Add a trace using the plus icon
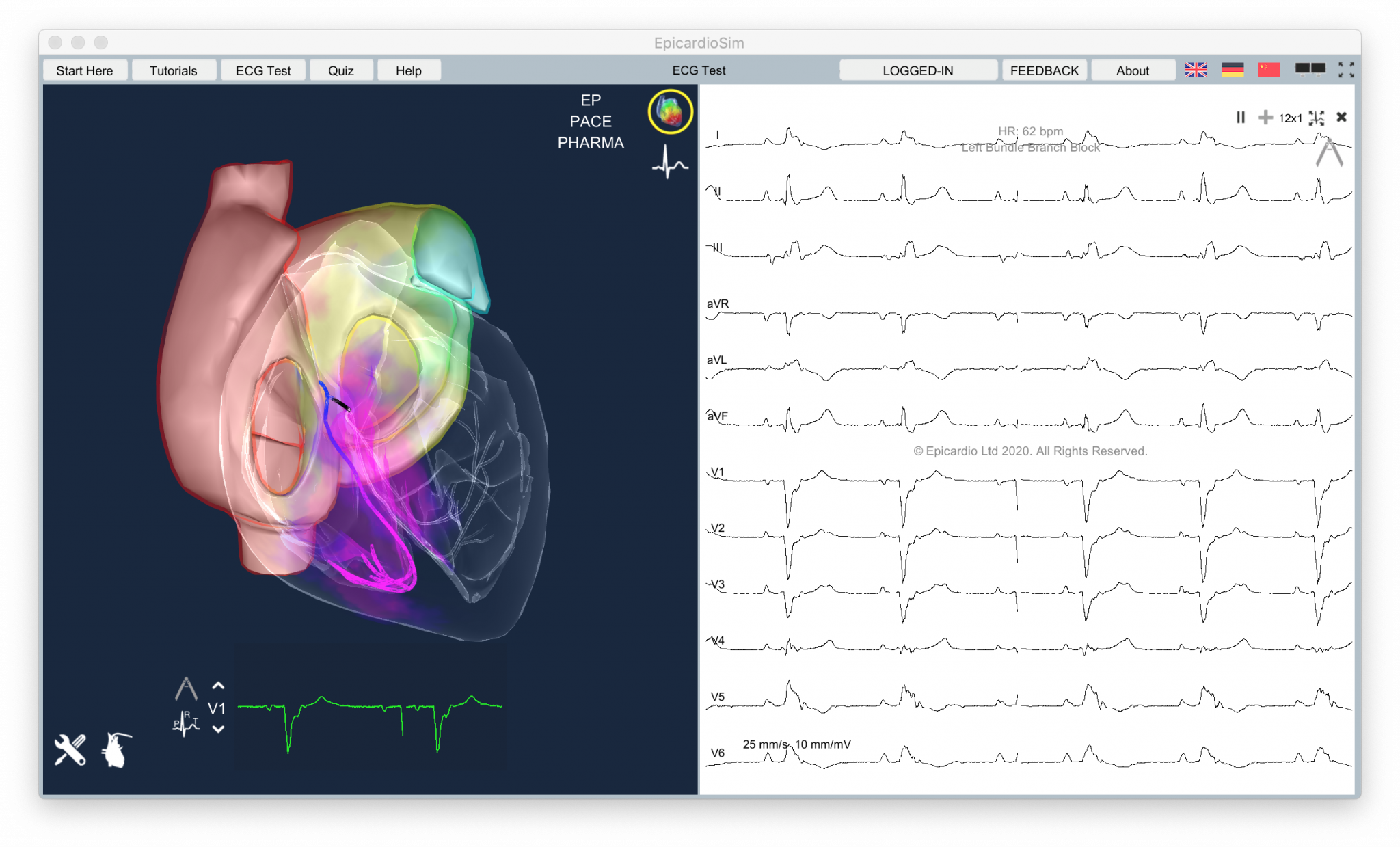Viewport: 1400px width, 847px height. click(x=1265, y=118)
